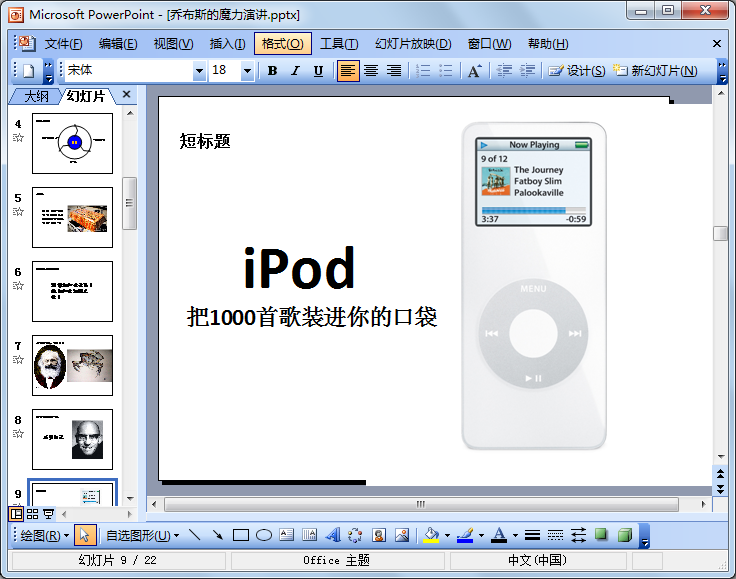The width and height of the screenshot is (736, 579).
Task: Insert a horizontal Text Box
Action: pyautogui.click(x=287, y=535)
